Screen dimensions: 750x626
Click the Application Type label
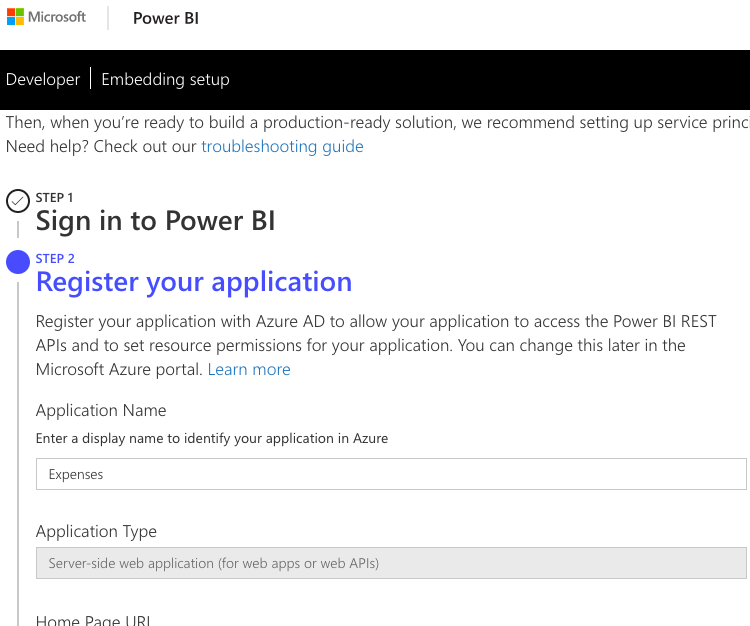[96, 532]
